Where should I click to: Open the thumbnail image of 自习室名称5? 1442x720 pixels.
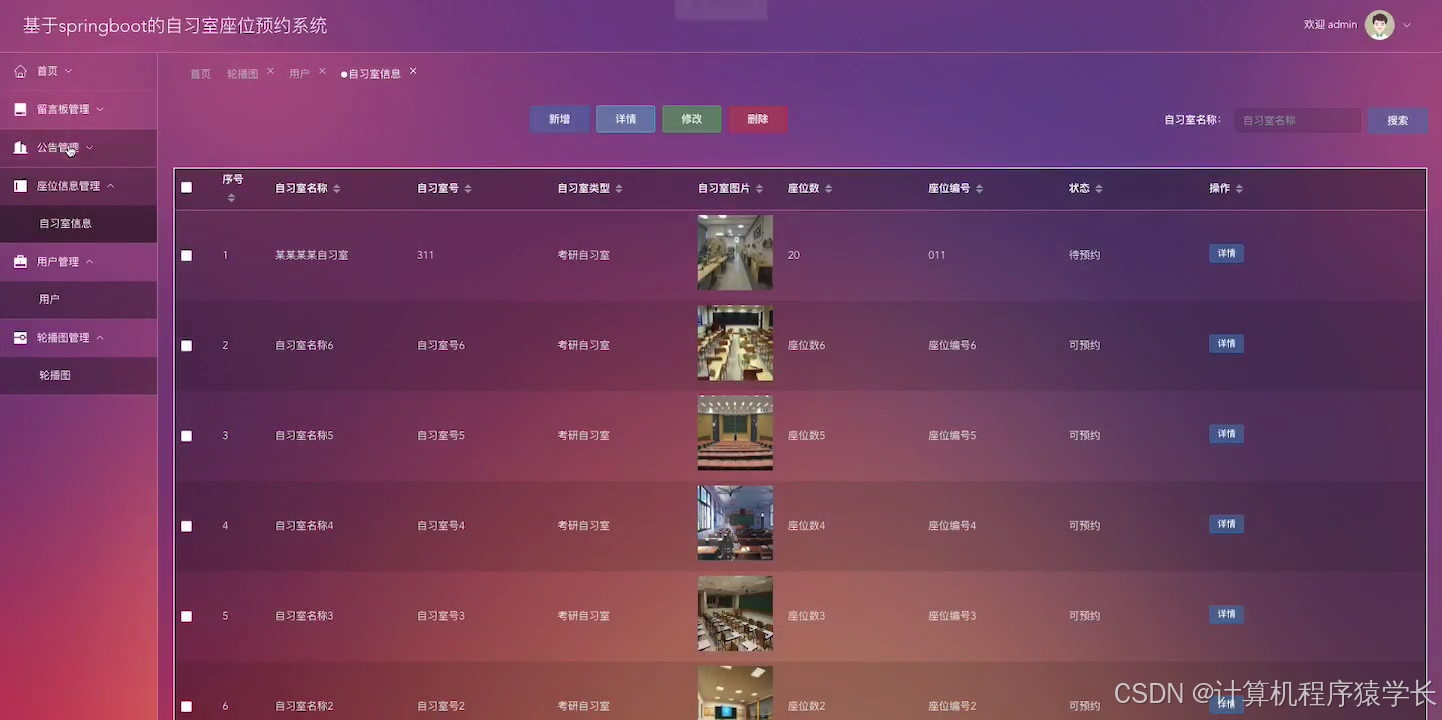[x=735, y=433]
